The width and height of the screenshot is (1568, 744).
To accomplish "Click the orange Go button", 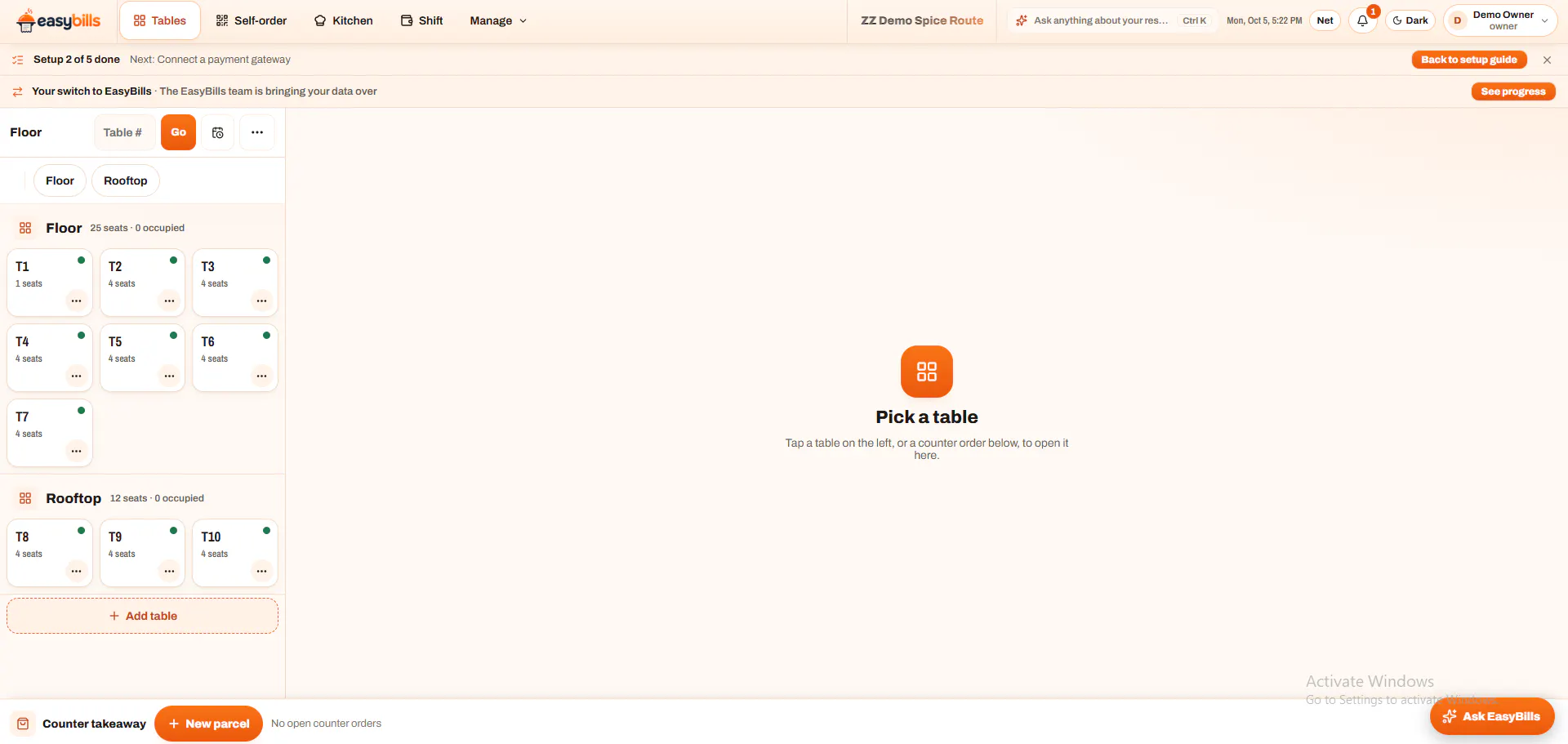I will click(178, 132).
